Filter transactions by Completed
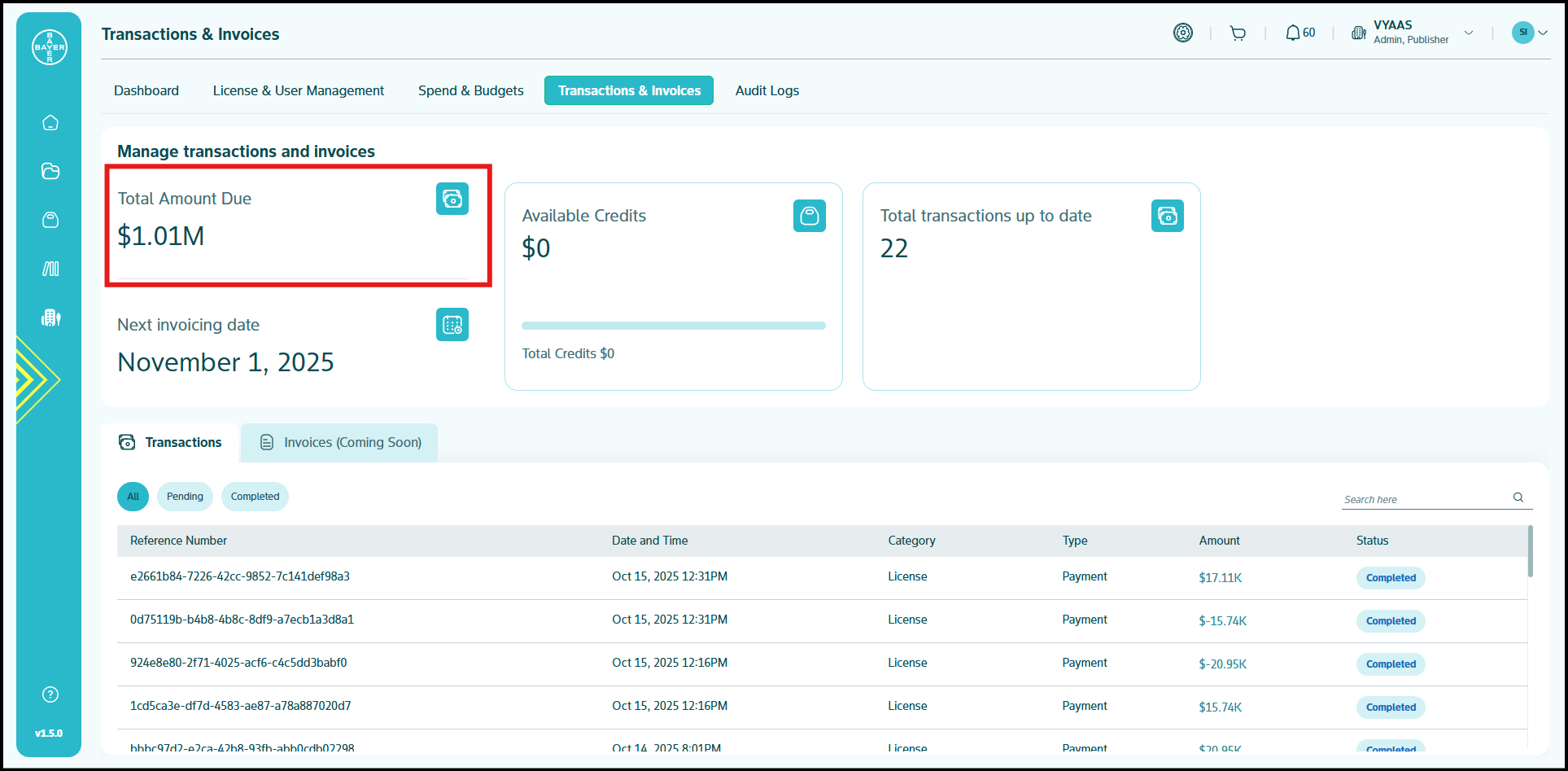 click(x=255, y=497)
